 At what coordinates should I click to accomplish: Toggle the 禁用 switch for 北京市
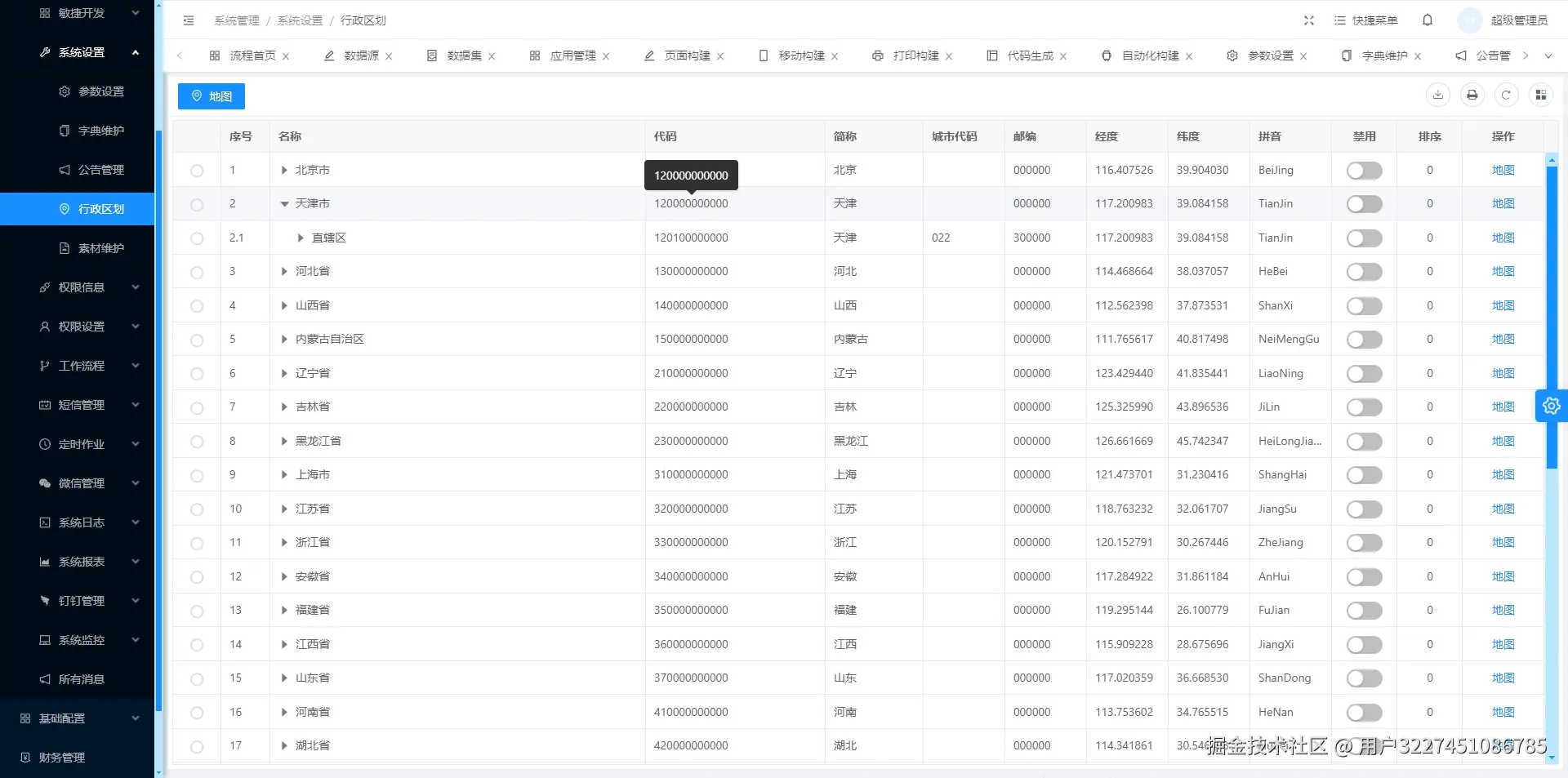(x=1364, y=171)
